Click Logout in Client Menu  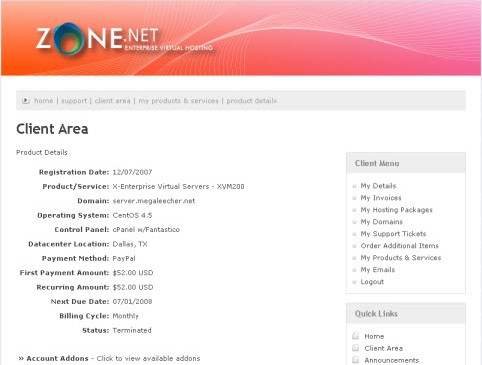point(372,282)
